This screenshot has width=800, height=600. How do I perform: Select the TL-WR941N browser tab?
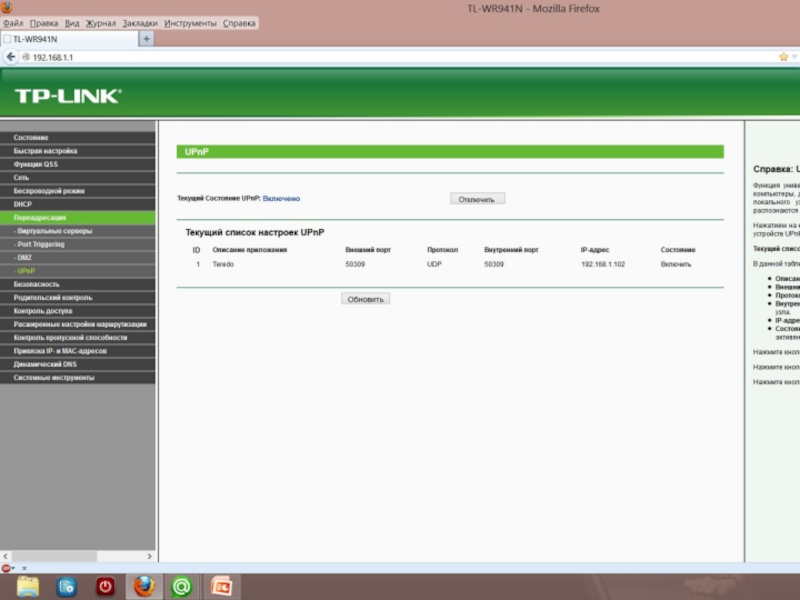[x=68, y=39]
